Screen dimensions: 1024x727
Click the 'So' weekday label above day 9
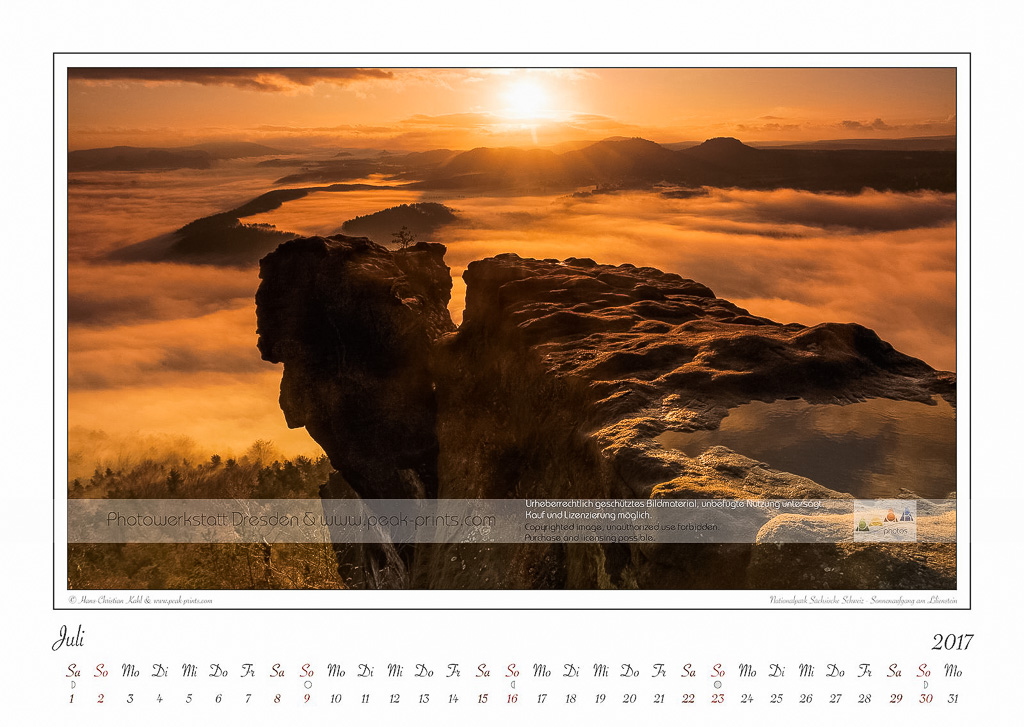(307, 671)
